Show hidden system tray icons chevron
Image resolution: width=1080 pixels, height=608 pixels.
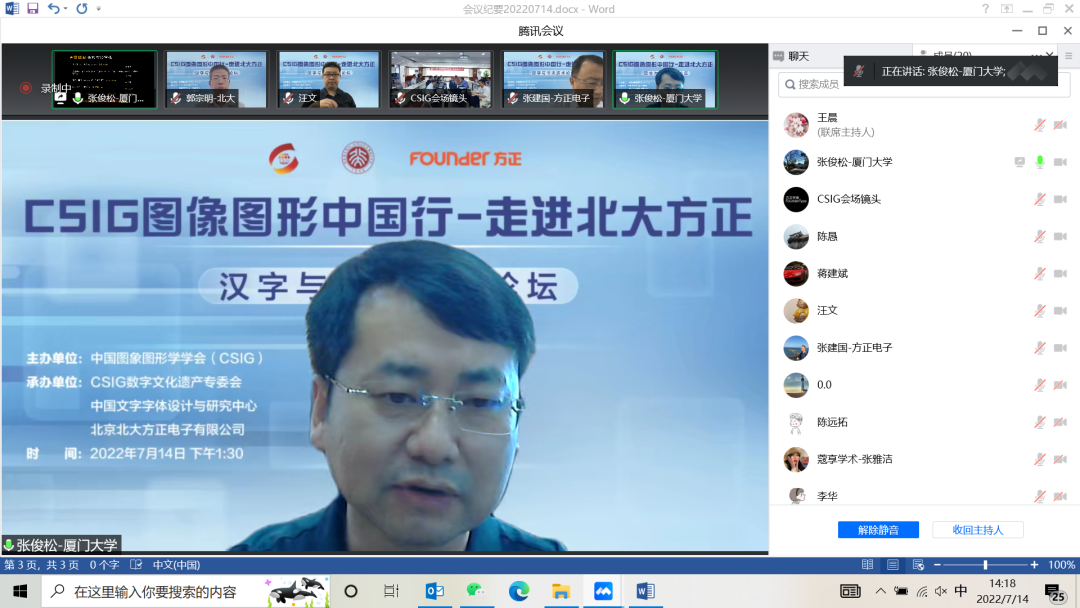(880, 591)
